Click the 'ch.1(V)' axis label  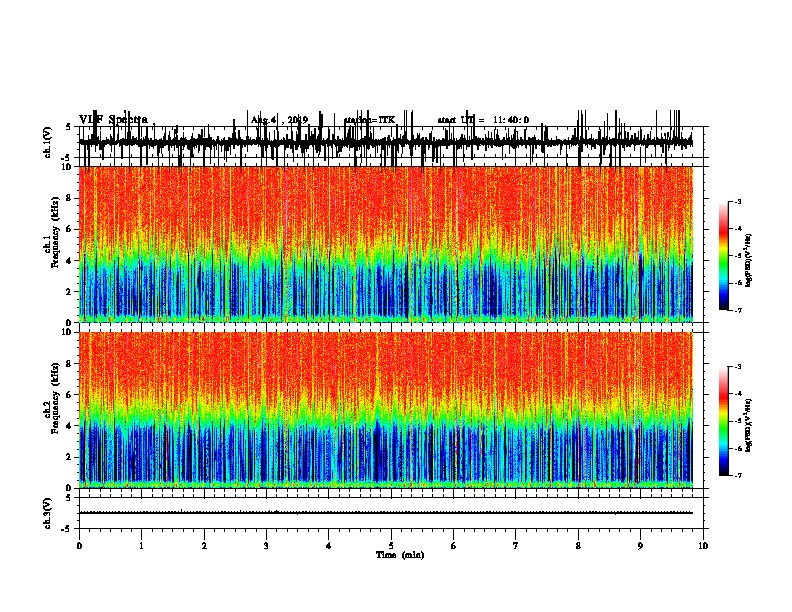[x=47, y=142]
